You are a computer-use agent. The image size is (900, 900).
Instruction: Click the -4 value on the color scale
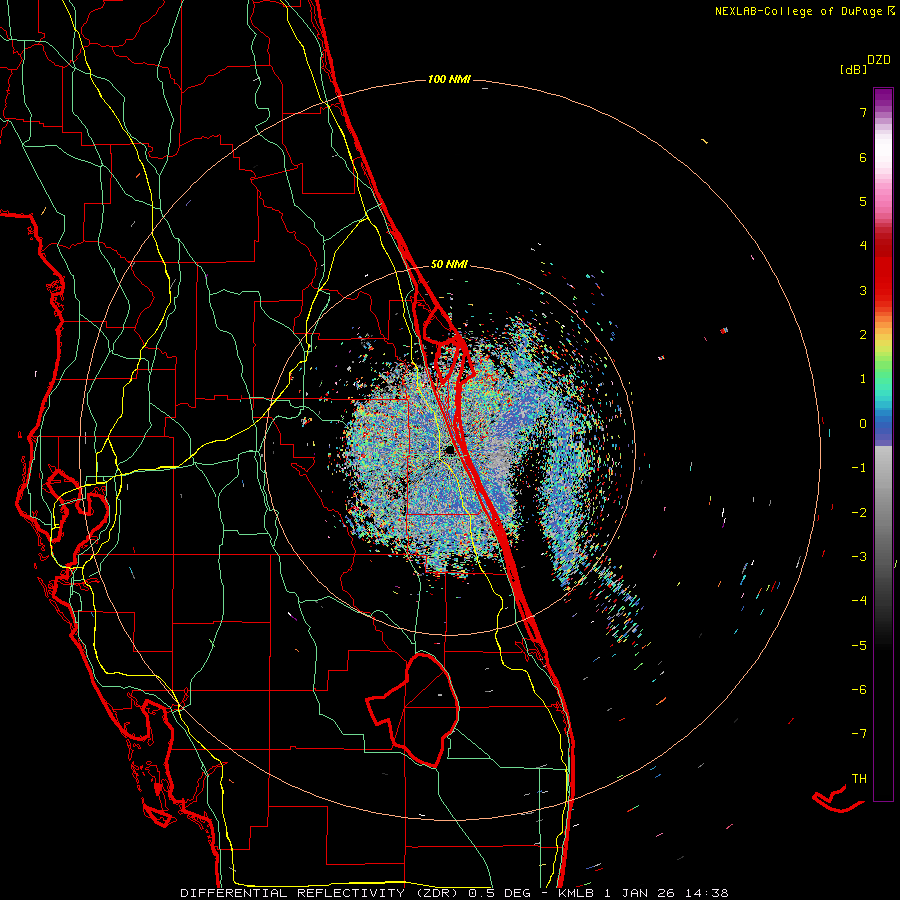(x=859, y=601)
